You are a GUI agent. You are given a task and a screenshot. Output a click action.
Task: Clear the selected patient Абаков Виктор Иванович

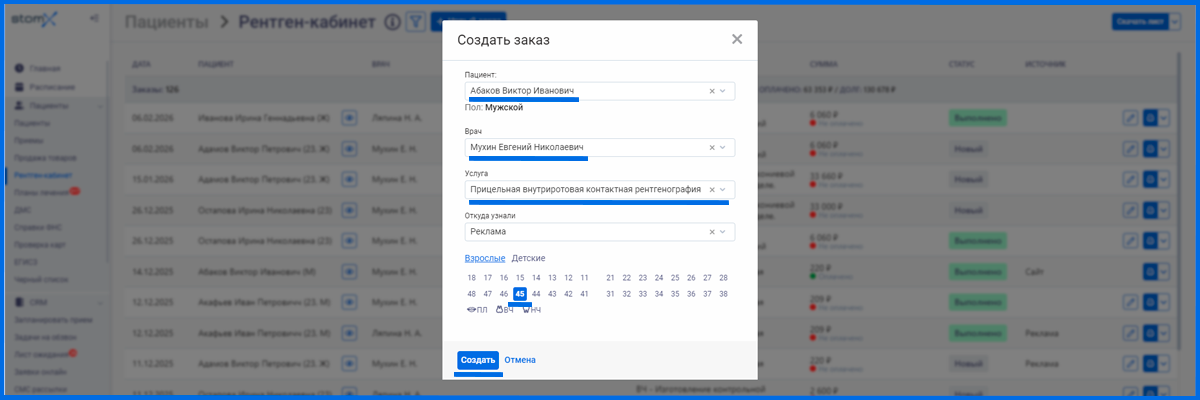click(x=712, y=91)
